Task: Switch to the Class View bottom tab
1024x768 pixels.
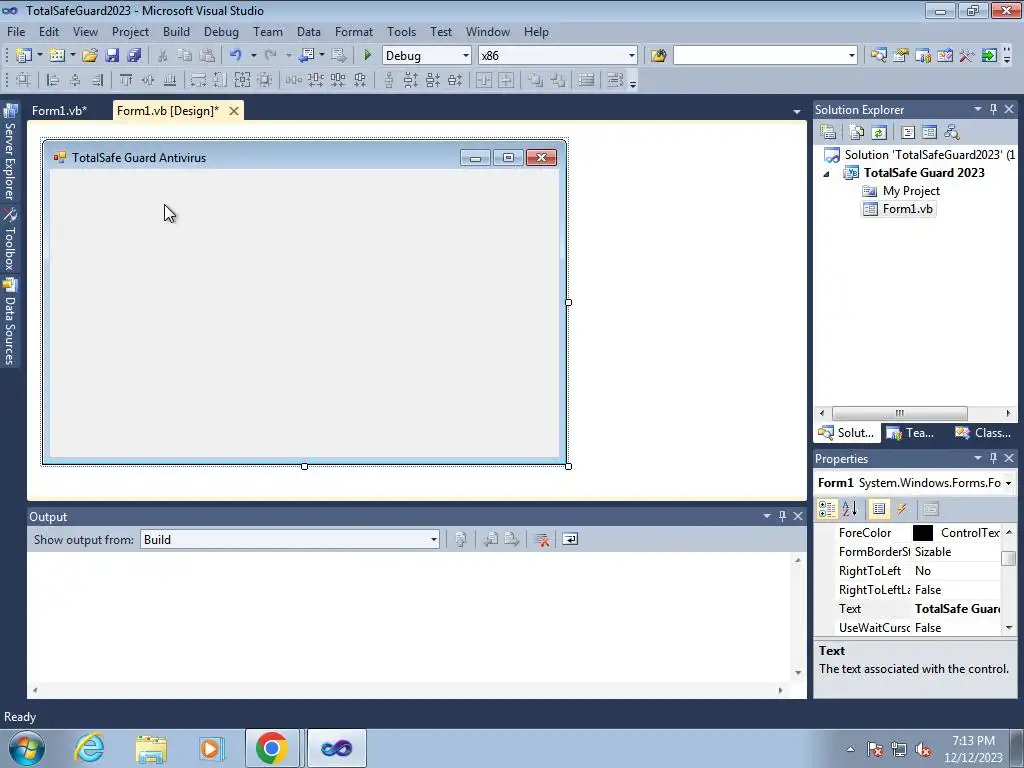Action: [983, 432]
